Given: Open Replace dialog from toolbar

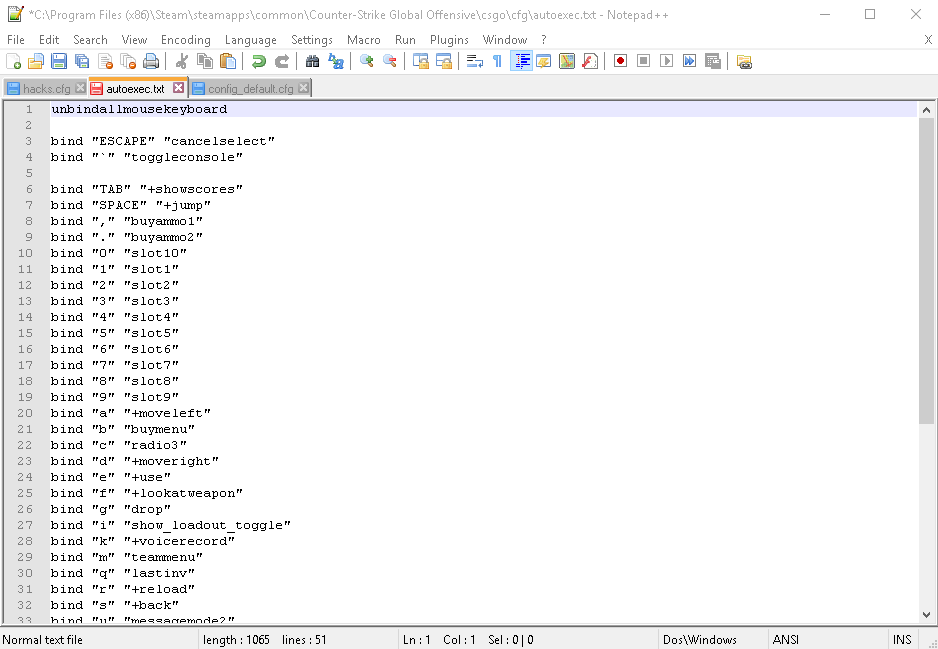Looking at the screenshot, I should point(336,61).
